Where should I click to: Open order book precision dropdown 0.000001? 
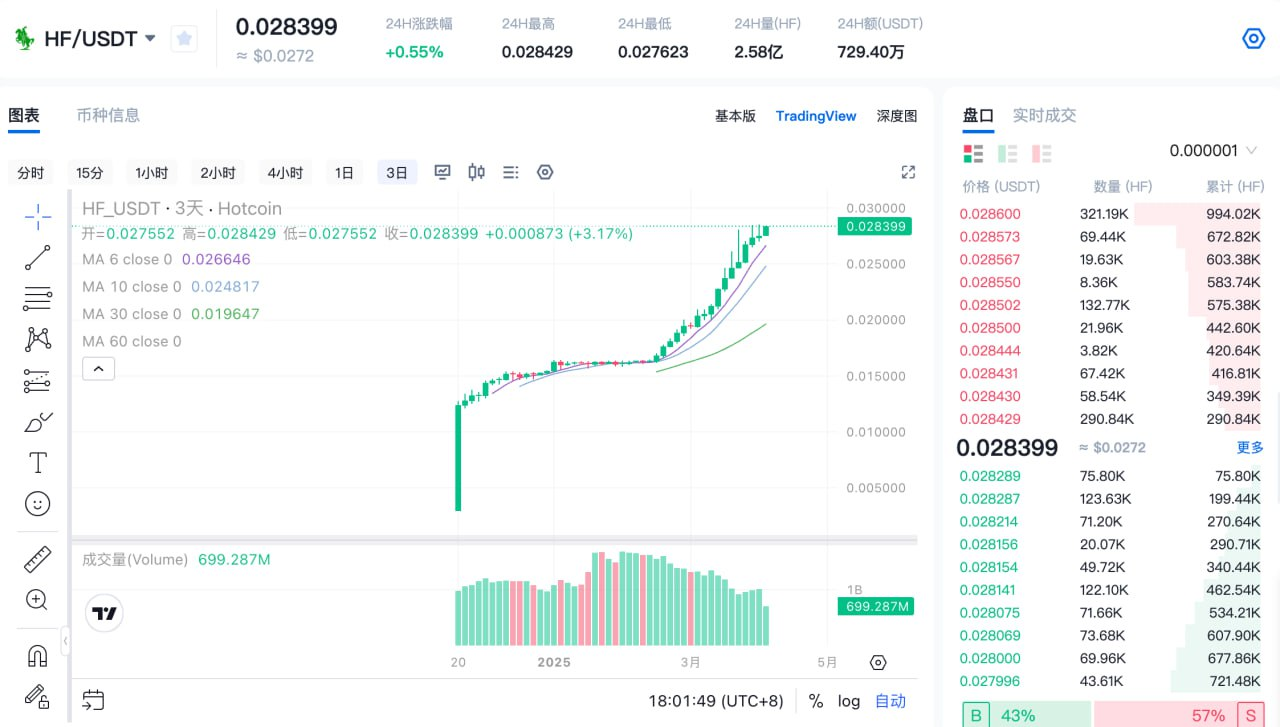1213,151
